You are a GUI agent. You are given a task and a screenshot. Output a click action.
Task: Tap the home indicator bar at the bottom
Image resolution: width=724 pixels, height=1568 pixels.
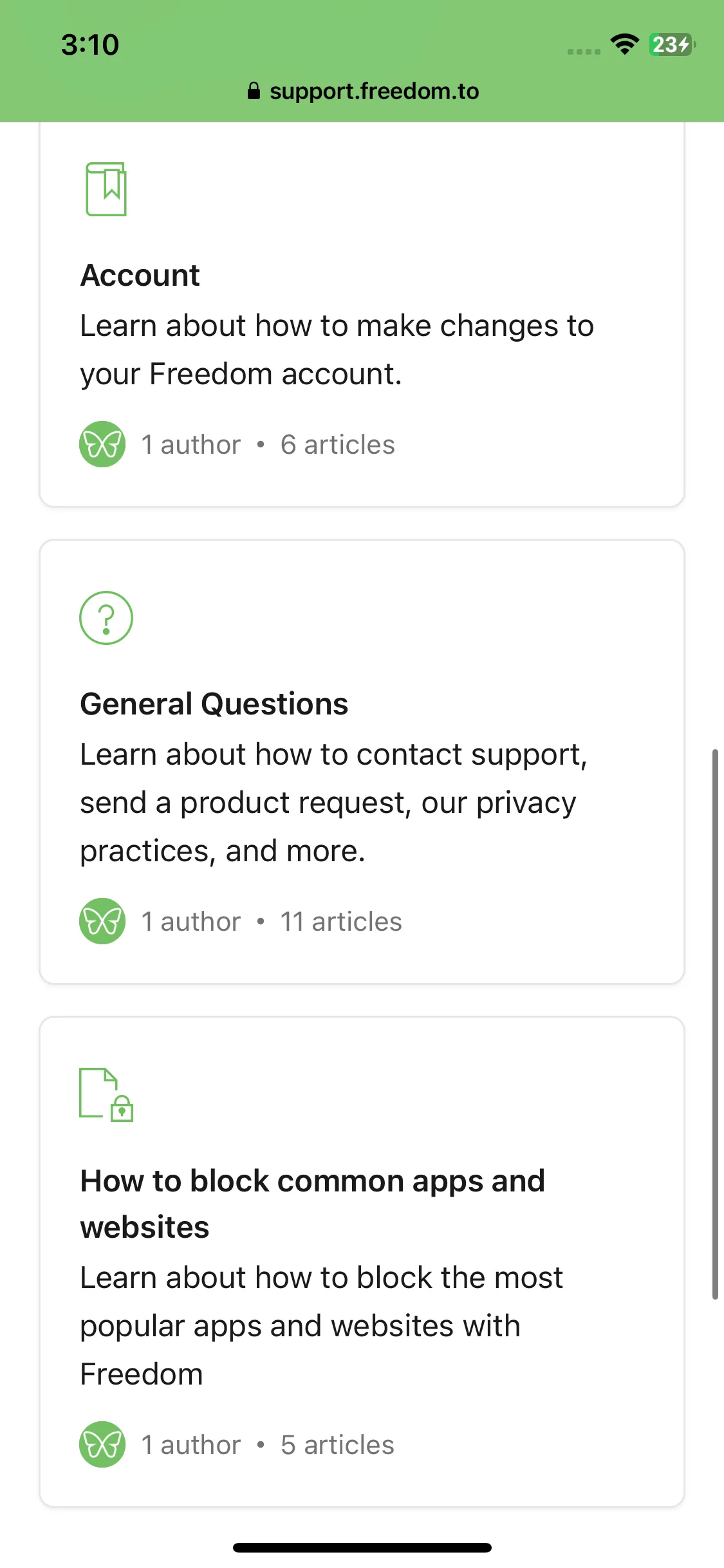point(362,1547)
